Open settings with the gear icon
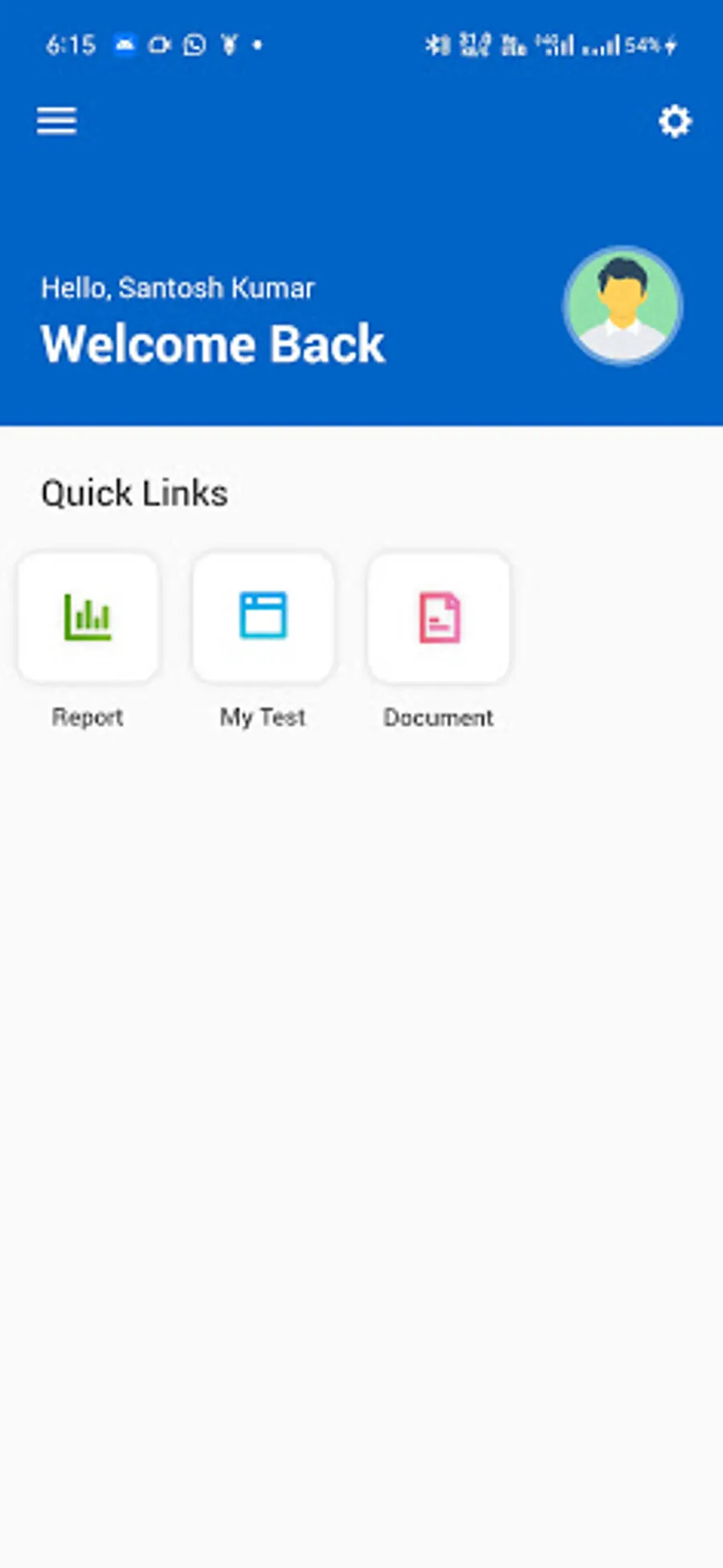Screen dimensions: 723x1568 coord(675,121)
